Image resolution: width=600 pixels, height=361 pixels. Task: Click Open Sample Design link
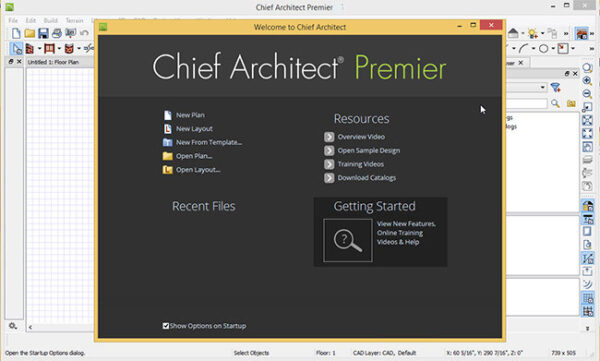tap(368, 150)
